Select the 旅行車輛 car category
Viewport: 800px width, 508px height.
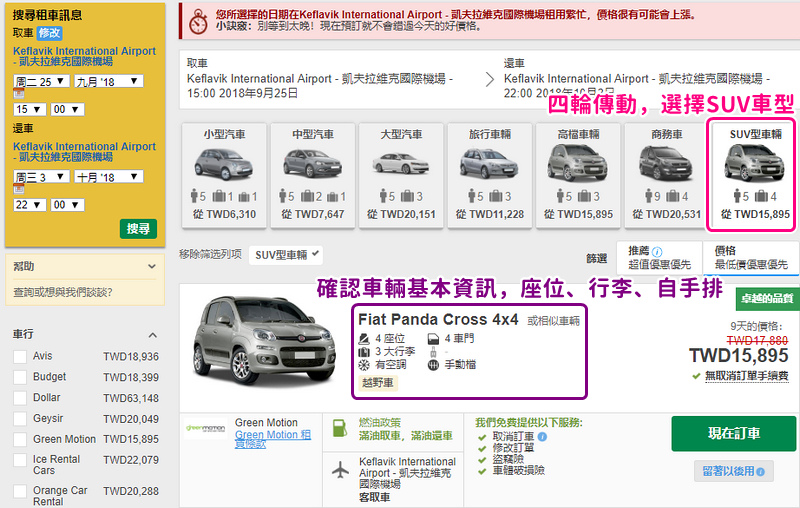point(490,175)
